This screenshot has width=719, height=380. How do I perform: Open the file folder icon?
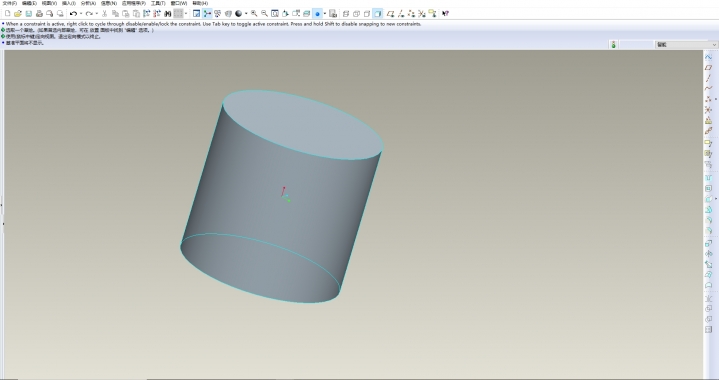[x=18, y=14]
